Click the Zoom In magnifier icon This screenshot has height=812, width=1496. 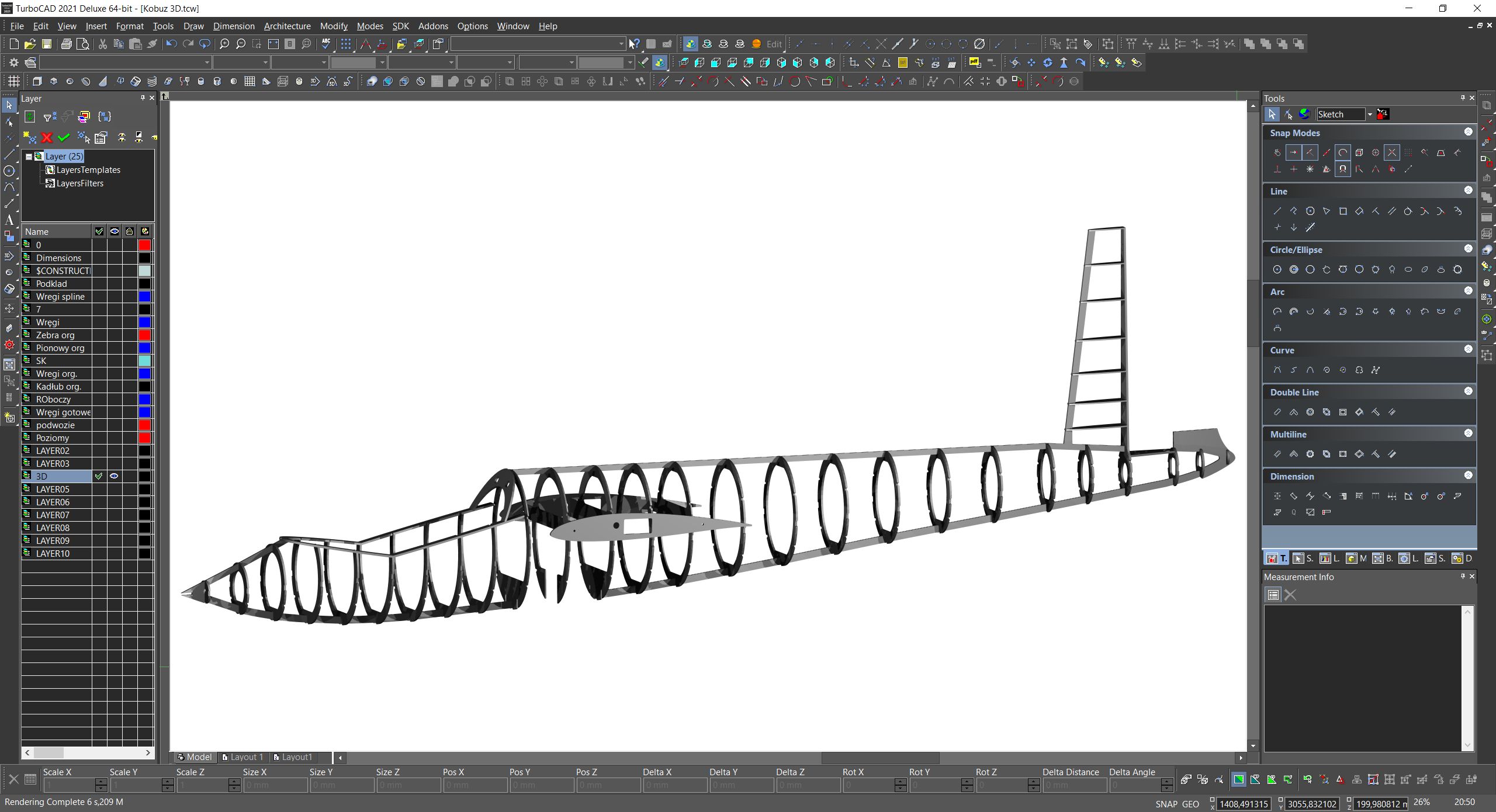(x=224, y=44)
